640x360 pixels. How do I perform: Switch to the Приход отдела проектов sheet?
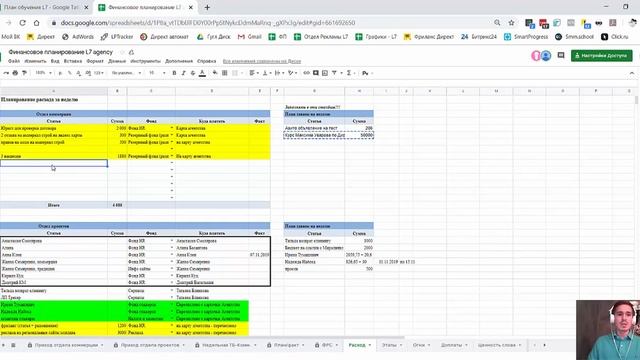(x=150, y=345)
